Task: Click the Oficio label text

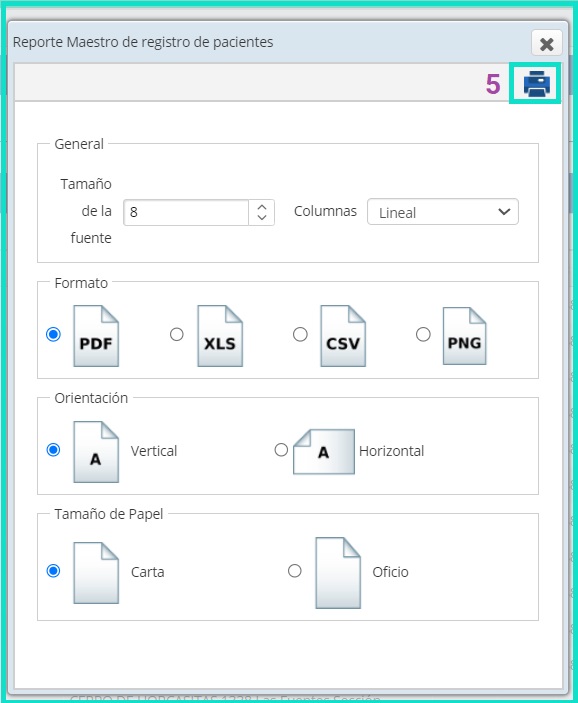Action: pos(390,572)
